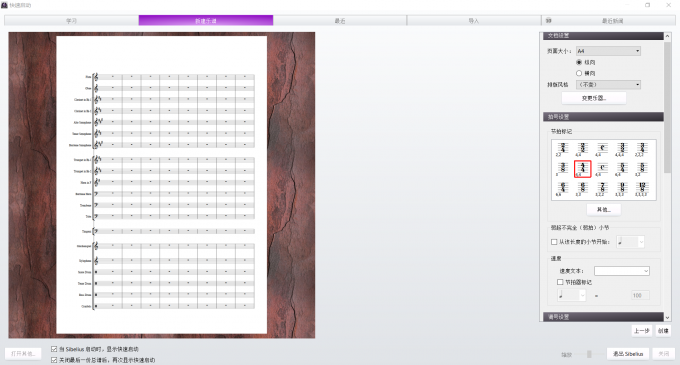Open the tempo text 速度文本 dropdown
680x365 pixels.
[621, 271]
